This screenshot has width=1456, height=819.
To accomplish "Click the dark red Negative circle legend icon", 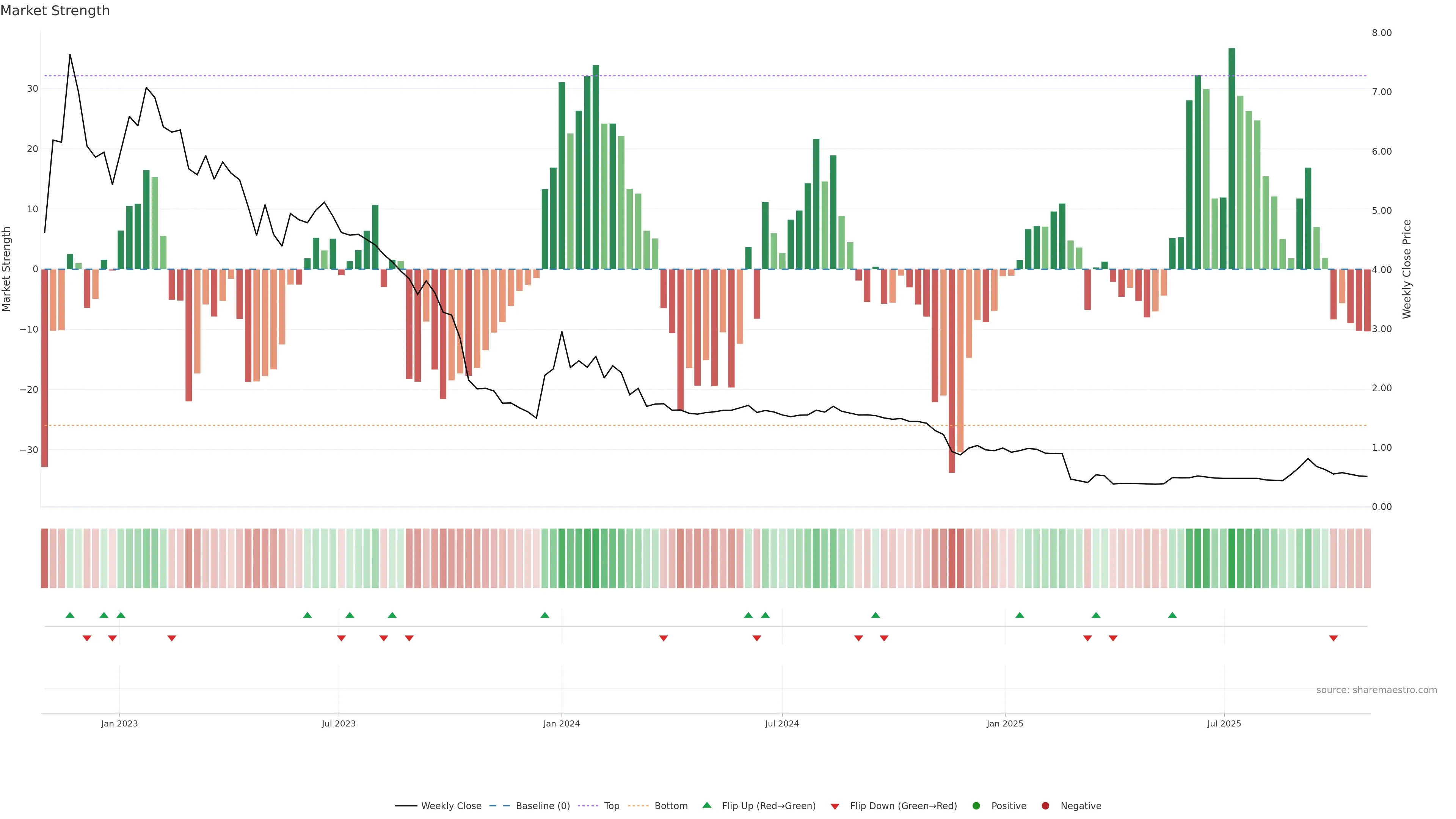I will tap(1045, 805).
